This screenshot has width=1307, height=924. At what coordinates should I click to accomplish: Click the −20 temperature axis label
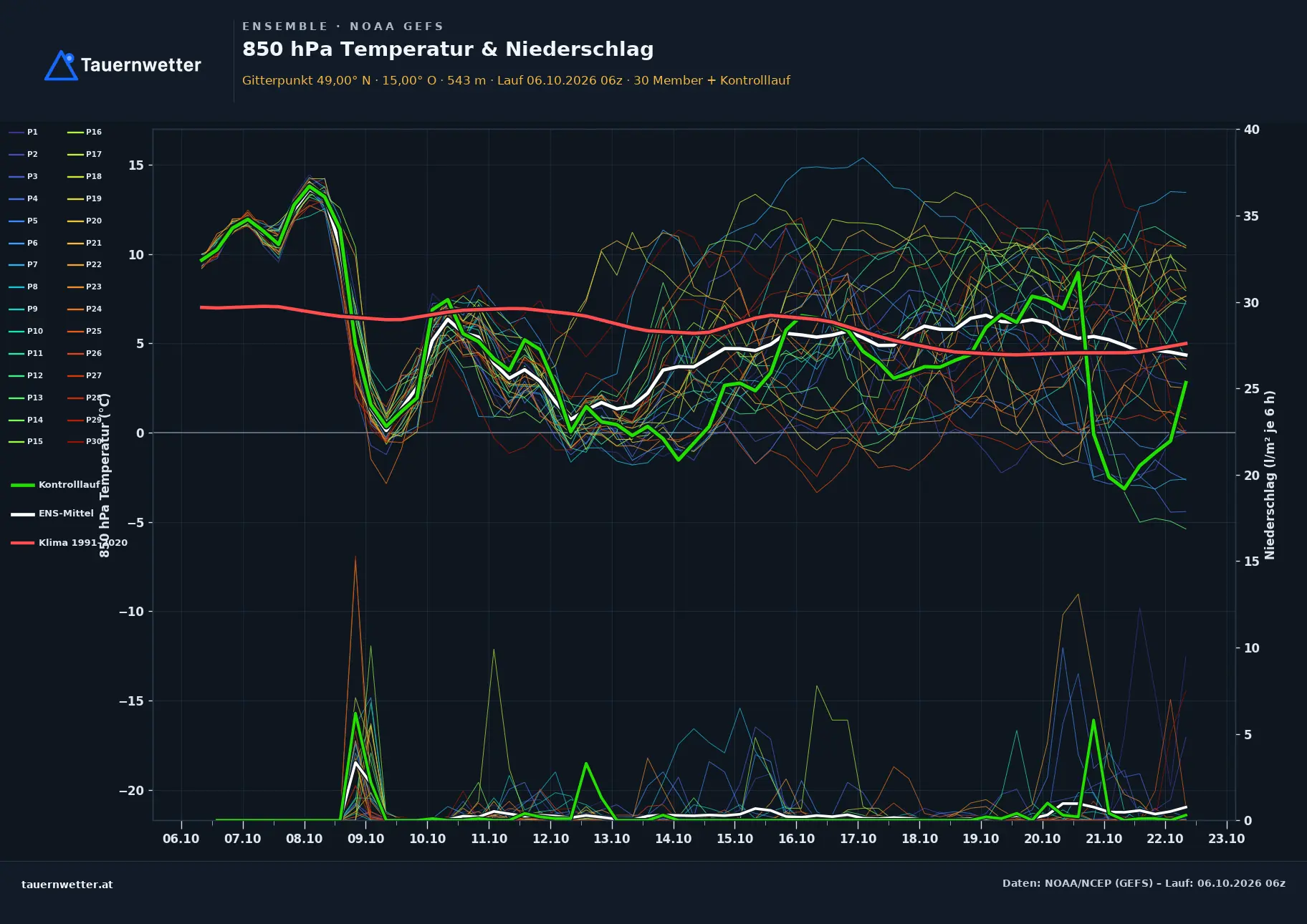pos(131,791)
